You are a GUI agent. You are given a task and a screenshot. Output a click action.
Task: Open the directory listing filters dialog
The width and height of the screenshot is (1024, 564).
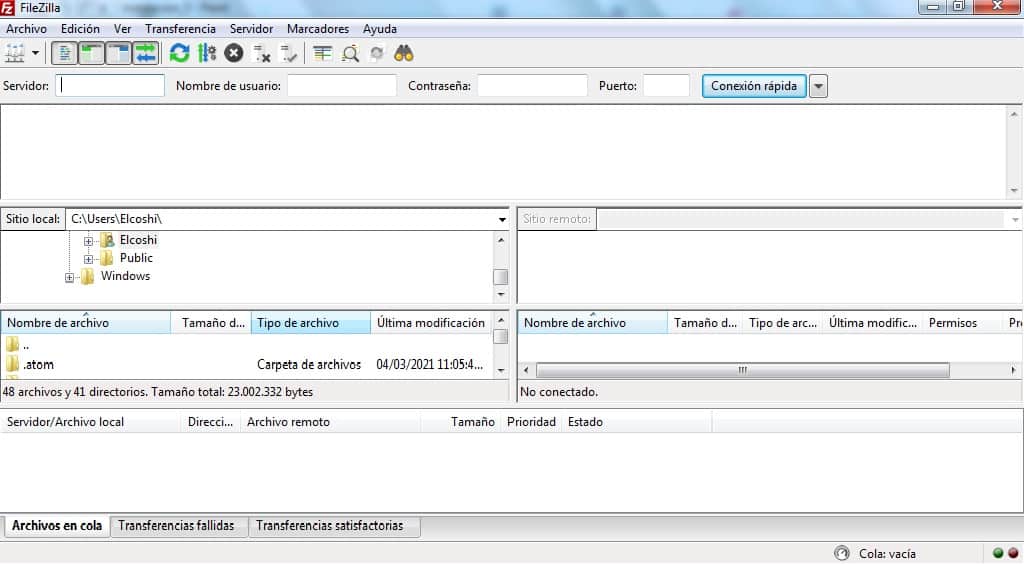click(x=323, y=54)
